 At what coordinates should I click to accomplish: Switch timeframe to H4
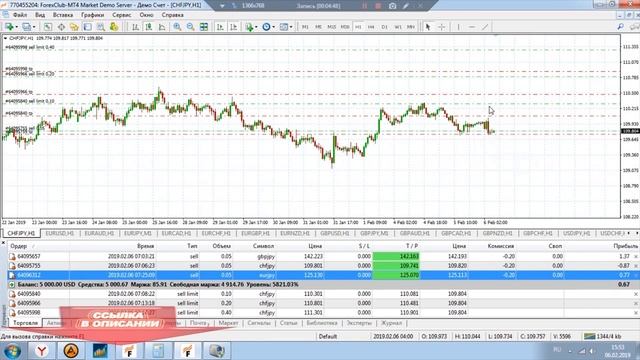371,27
